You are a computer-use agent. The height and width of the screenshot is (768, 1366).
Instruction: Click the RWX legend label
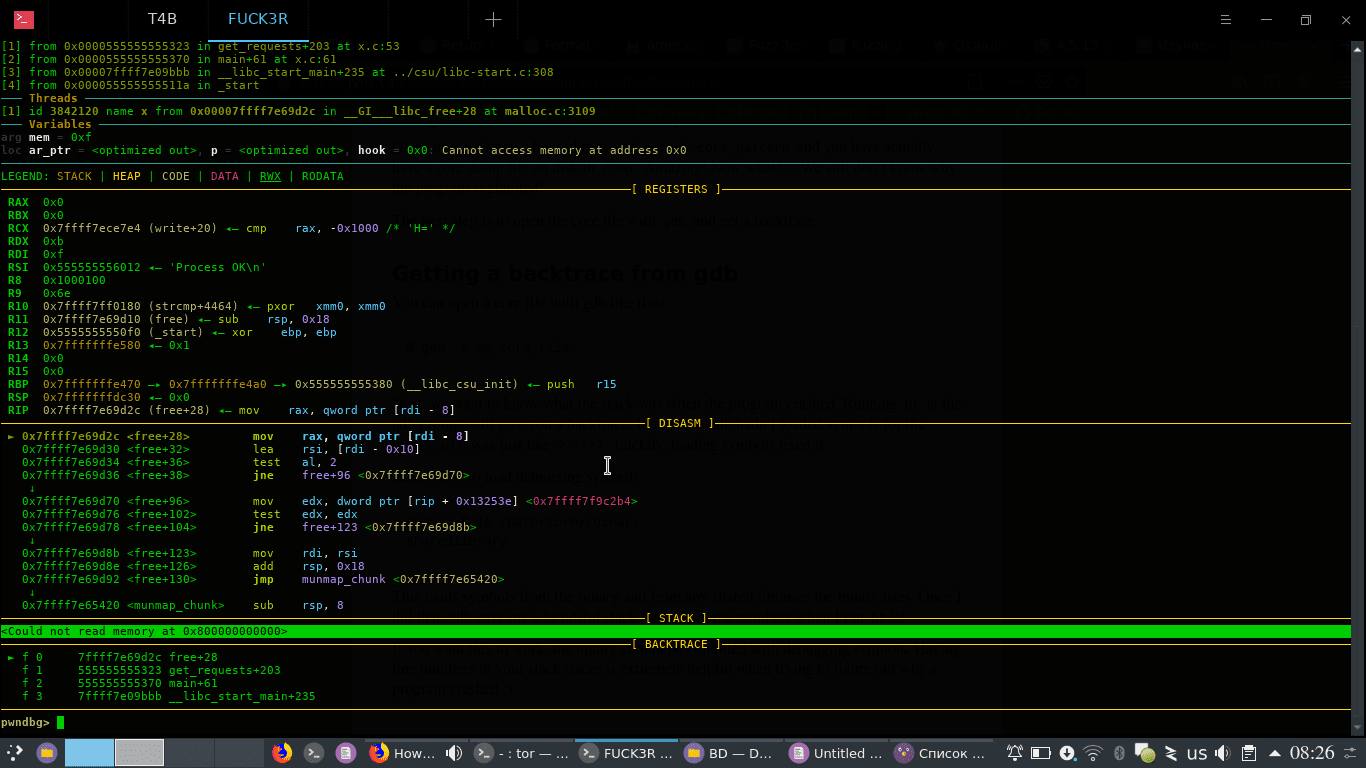[x=270, y=176]
